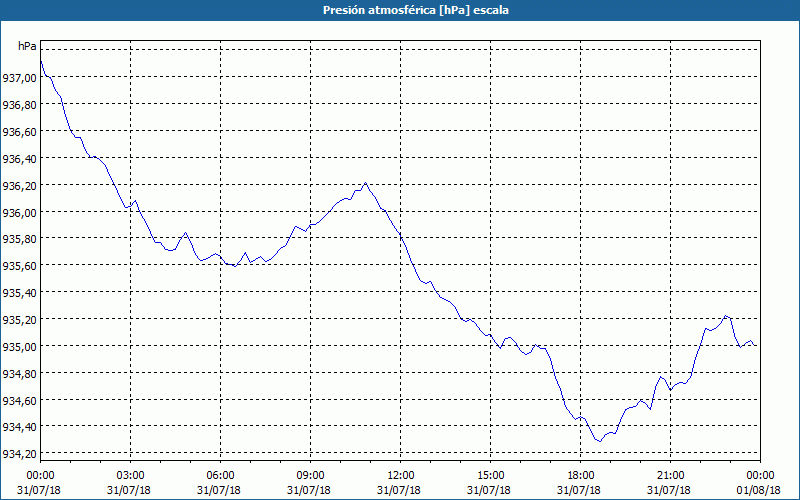The image size is (800, 500).
Task: Click the pressure curve minimum near 18:40
Action: coord(600,441)
